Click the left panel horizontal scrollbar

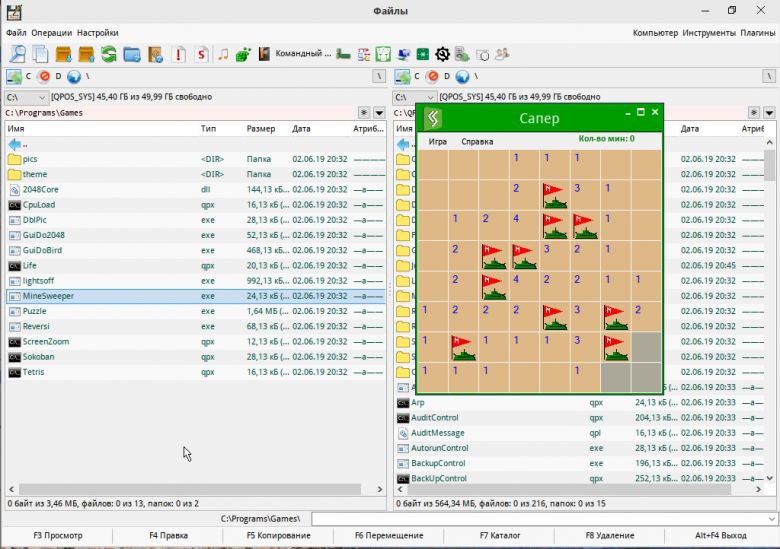point(190,489)
